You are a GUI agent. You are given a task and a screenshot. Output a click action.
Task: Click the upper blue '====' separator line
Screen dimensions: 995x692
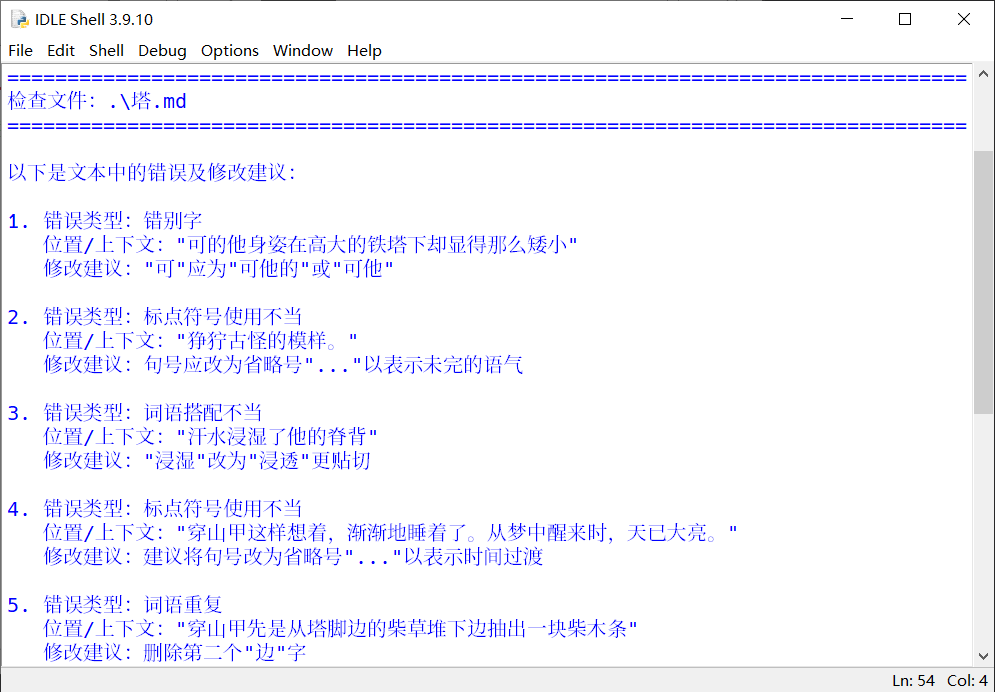pyautogui.click(x=487, y=78)
